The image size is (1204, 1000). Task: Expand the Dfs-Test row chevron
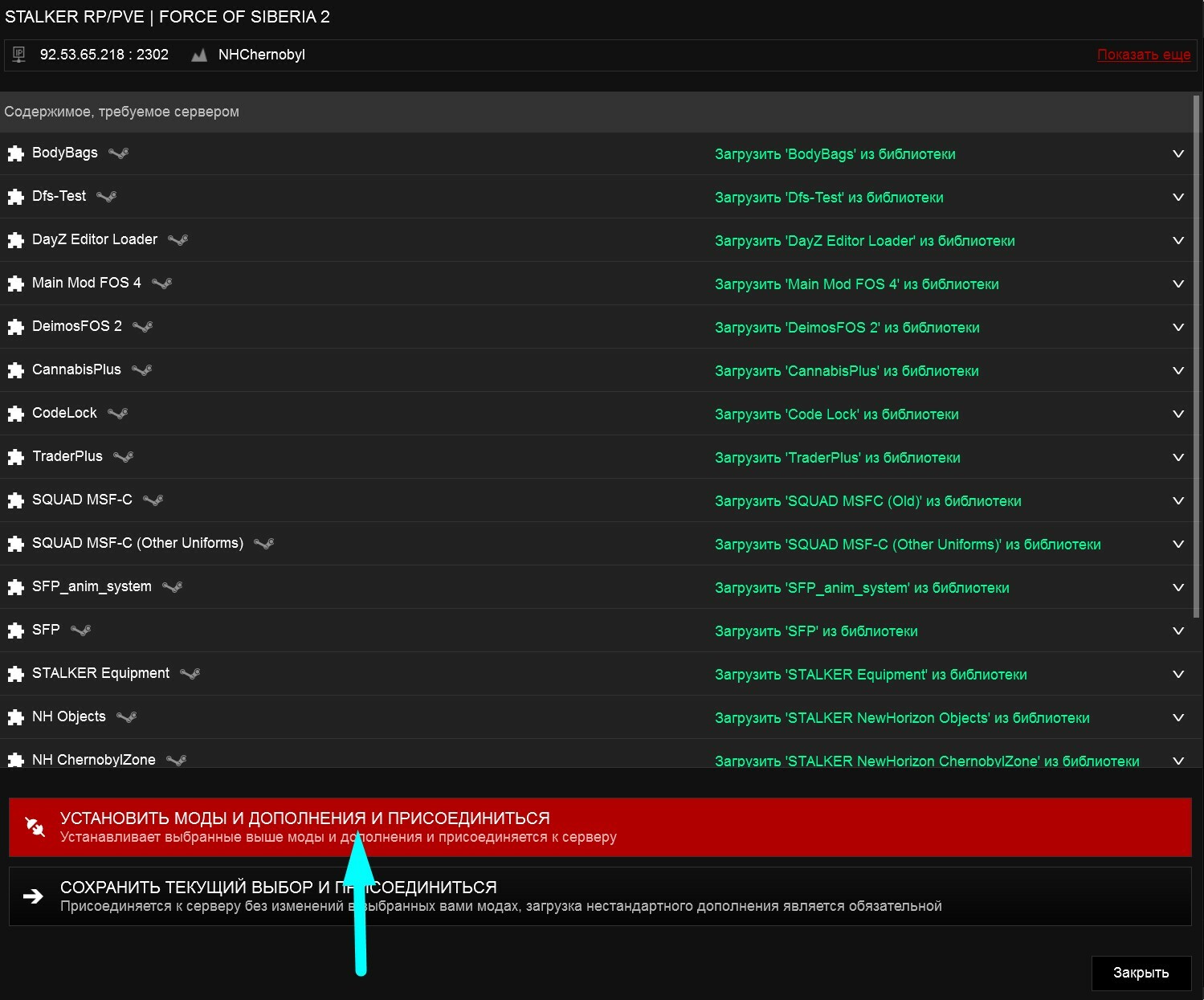1178,197
